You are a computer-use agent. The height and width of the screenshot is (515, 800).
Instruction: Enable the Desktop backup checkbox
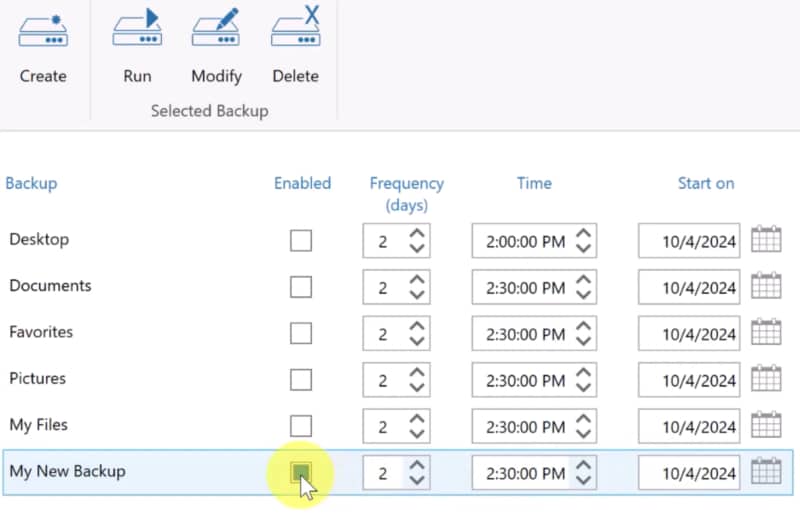pyautogui.click(x=300, y=241)
